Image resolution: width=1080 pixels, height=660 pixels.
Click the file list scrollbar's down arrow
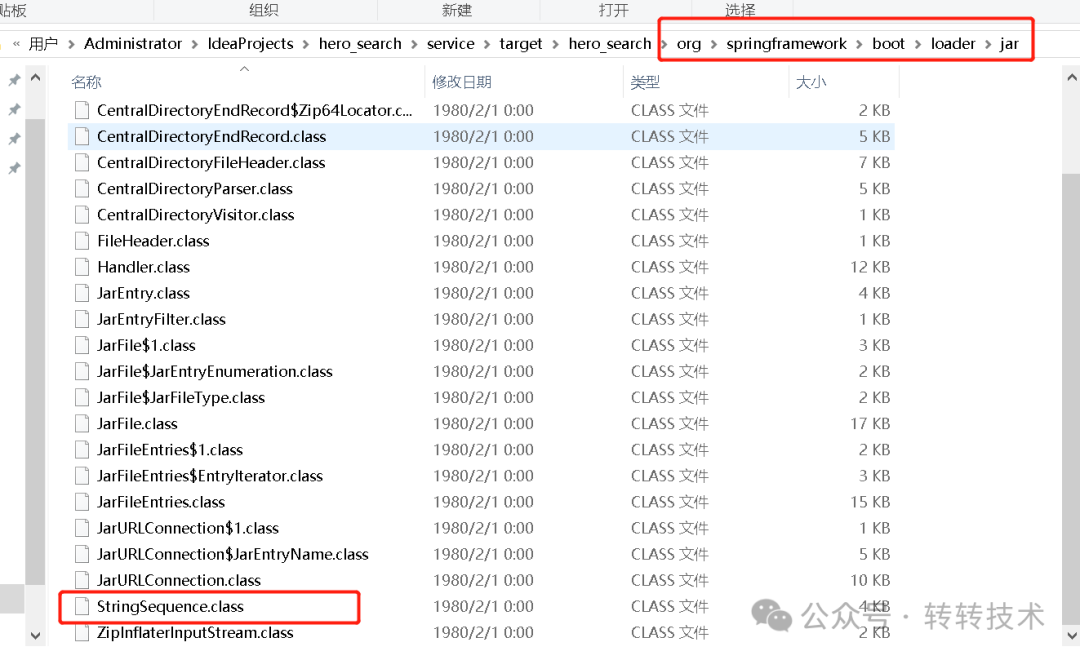click(x=1071, y=636)
